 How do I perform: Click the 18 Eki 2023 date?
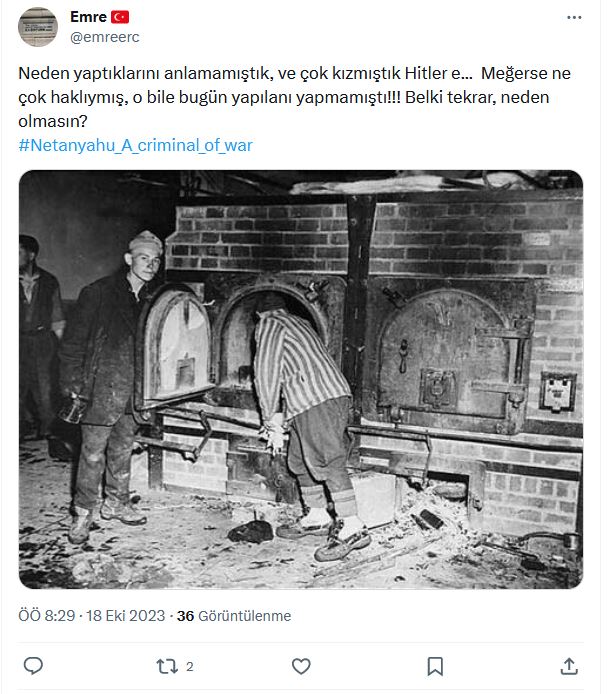[x=126, y=616]
